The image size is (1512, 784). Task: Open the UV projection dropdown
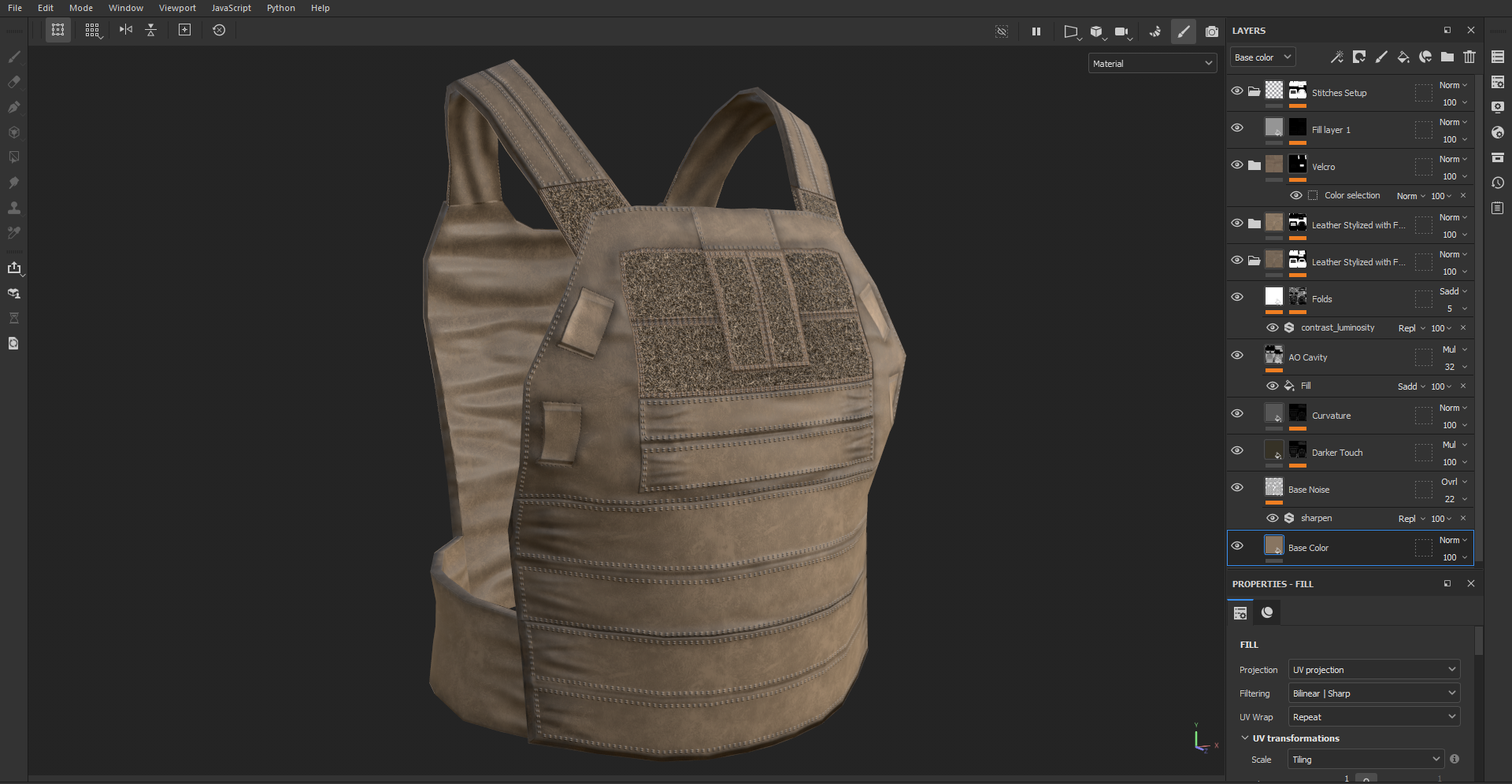[x=1373, y=670]
